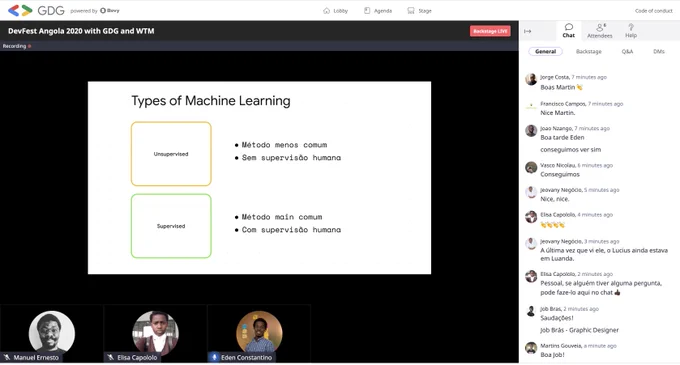Click the Lobby home icon

pyautogui.click(x=327, y=11)
